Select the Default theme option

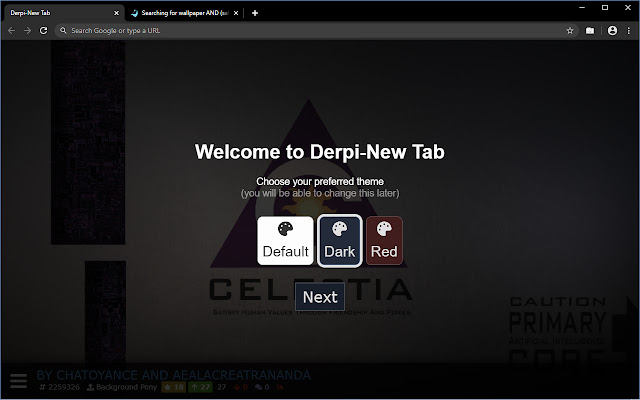tap(285, 240)
